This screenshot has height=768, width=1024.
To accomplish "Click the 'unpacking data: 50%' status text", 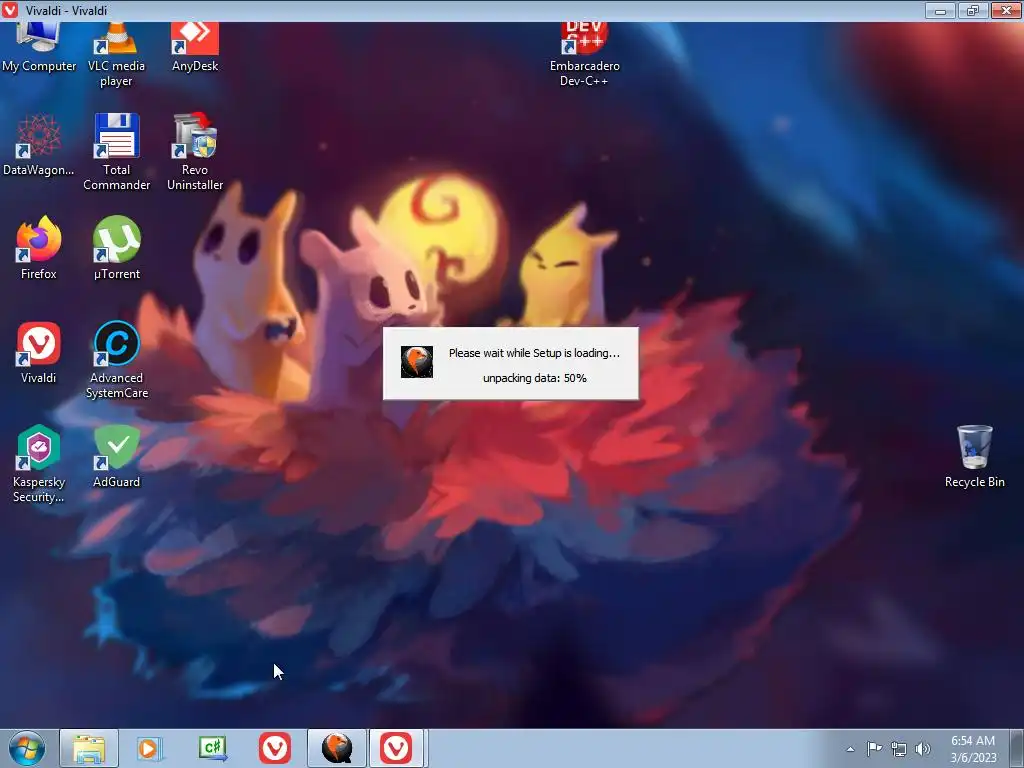I will [535, 378].
